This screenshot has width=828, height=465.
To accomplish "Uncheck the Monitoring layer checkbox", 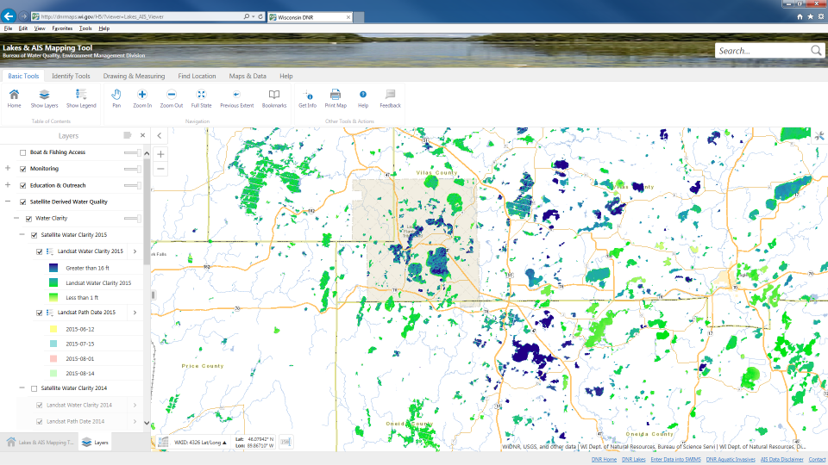I will 23,169.
